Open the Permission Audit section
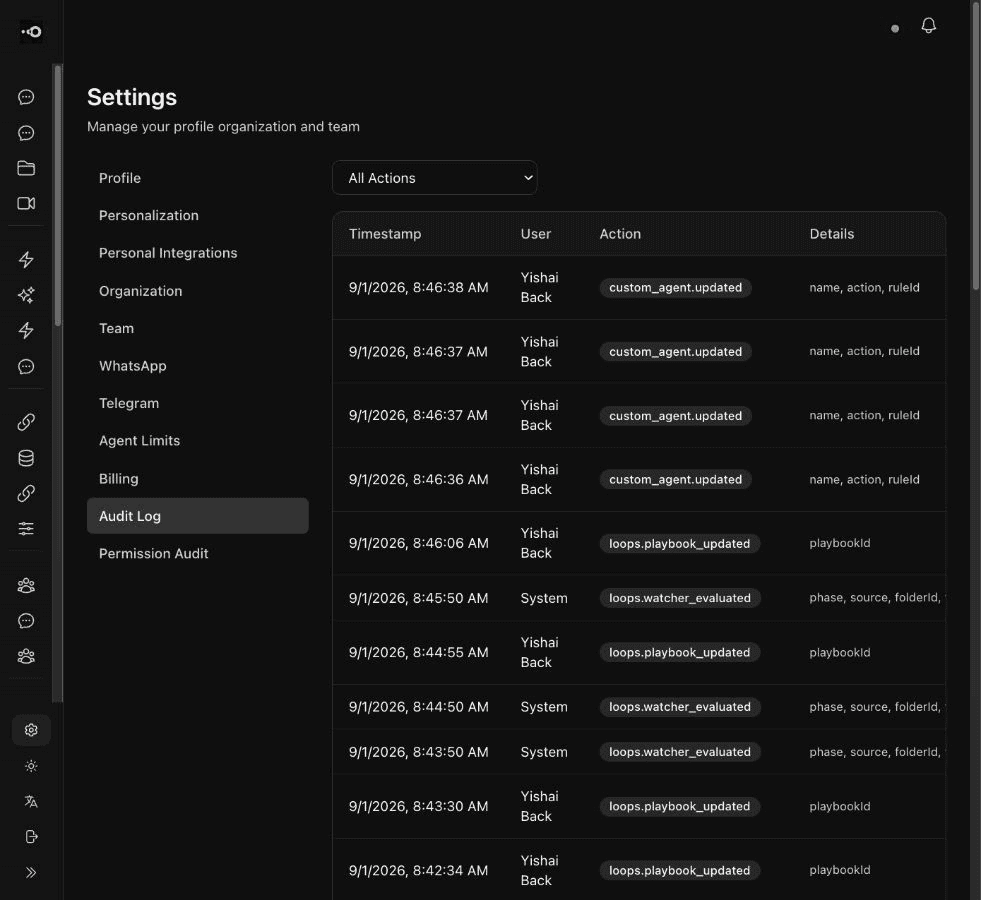Viewport: 981px width, 900px height. coord(198,554)
